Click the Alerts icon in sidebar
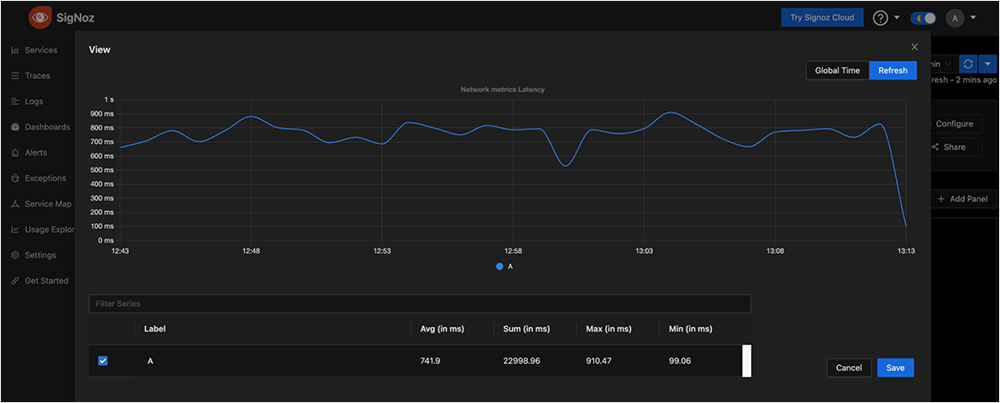The image size is (1000, 403). pos(15,153)
